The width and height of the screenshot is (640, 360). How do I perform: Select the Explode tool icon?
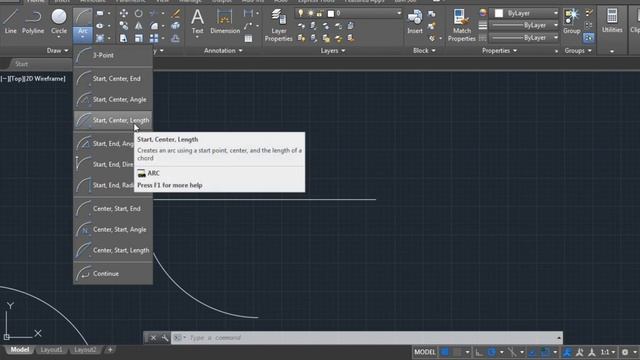point(176,26)
